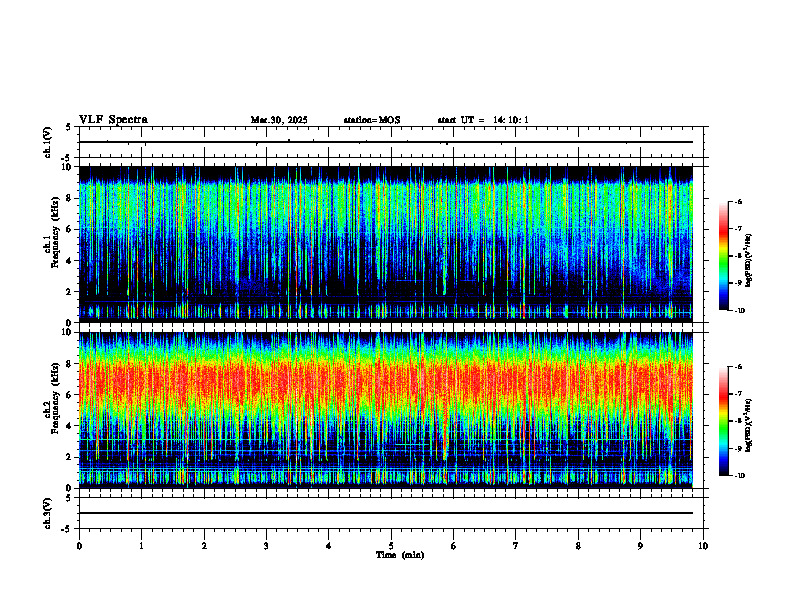Image resolution: width=792 pixels, height=612 pixels.
Task: Click the time axis tick label 4
Action: coord(328,546)
